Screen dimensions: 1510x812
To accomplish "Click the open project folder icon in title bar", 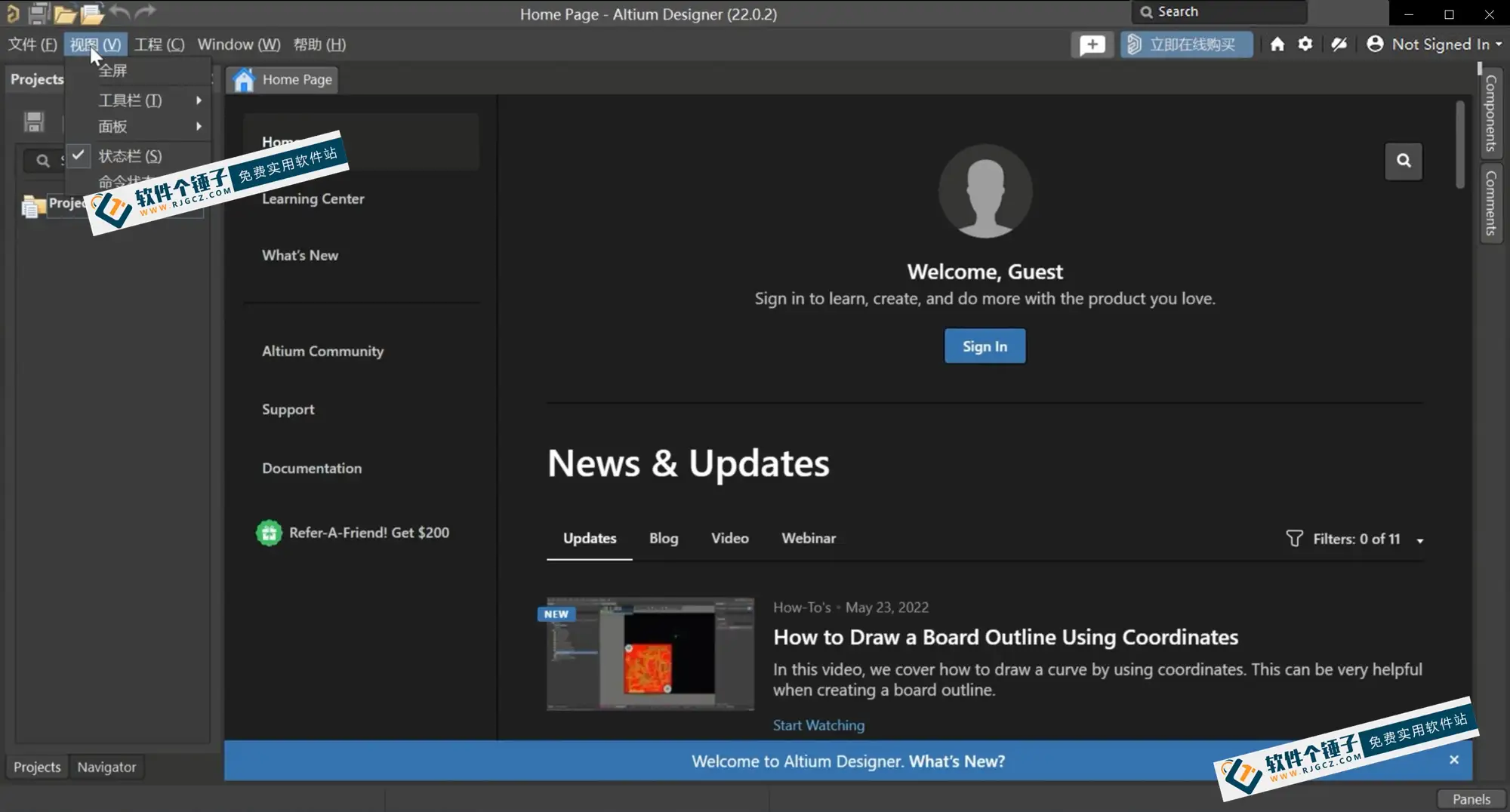I will click(91, 13).
